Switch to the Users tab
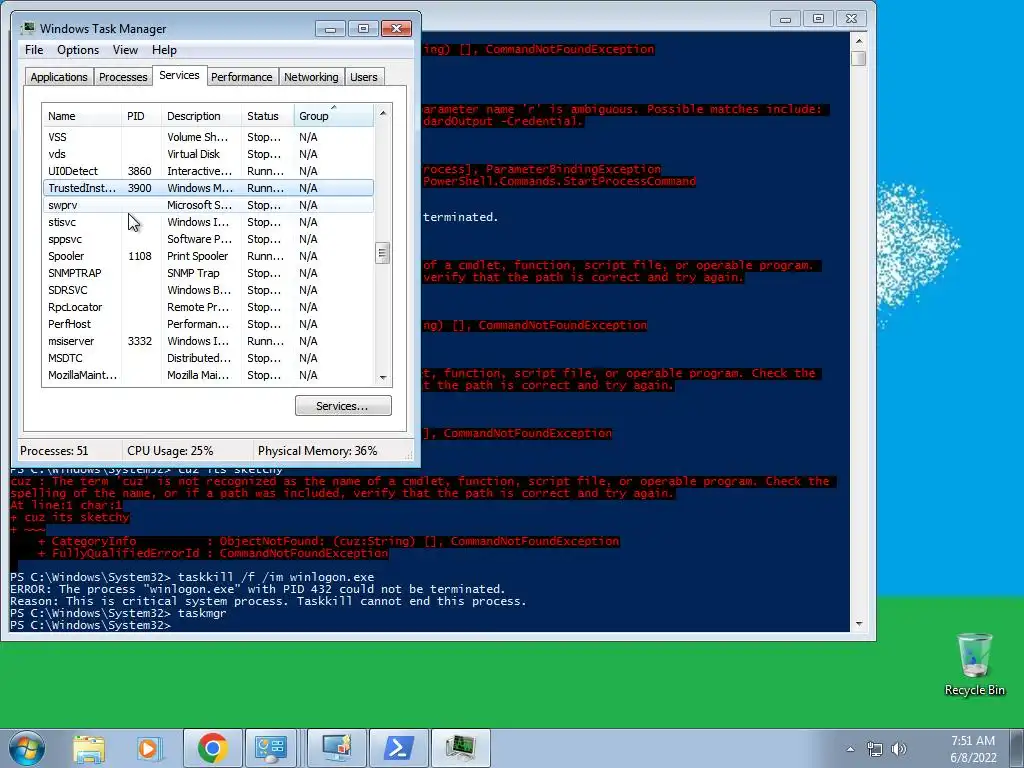This screenshot has width=1024, height=768. point(364,77)
